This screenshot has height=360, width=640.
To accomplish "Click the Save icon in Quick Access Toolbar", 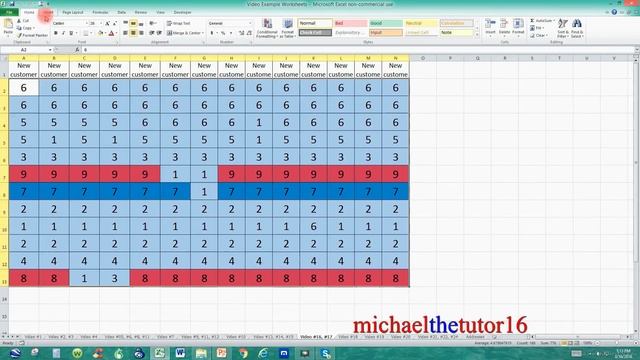I will point(12,4).
